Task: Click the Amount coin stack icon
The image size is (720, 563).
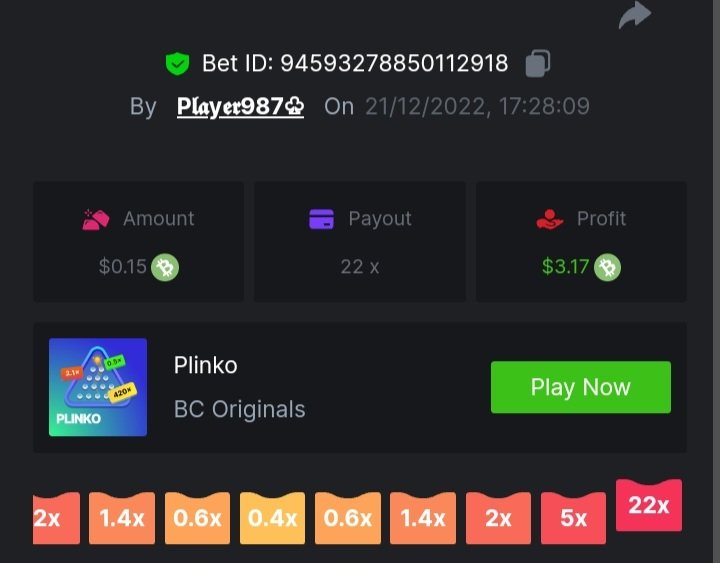Action: [96, 219]
